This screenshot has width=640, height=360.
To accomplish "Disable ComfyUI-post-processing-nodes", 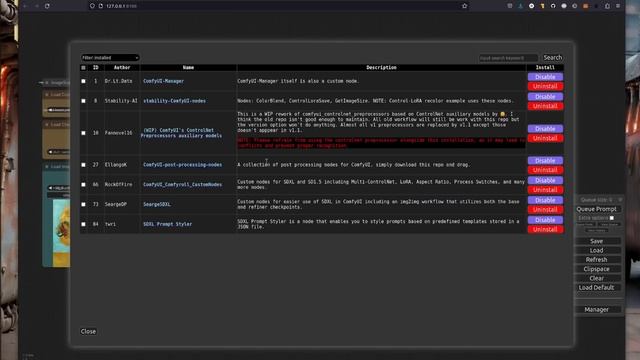I will 545,160.
